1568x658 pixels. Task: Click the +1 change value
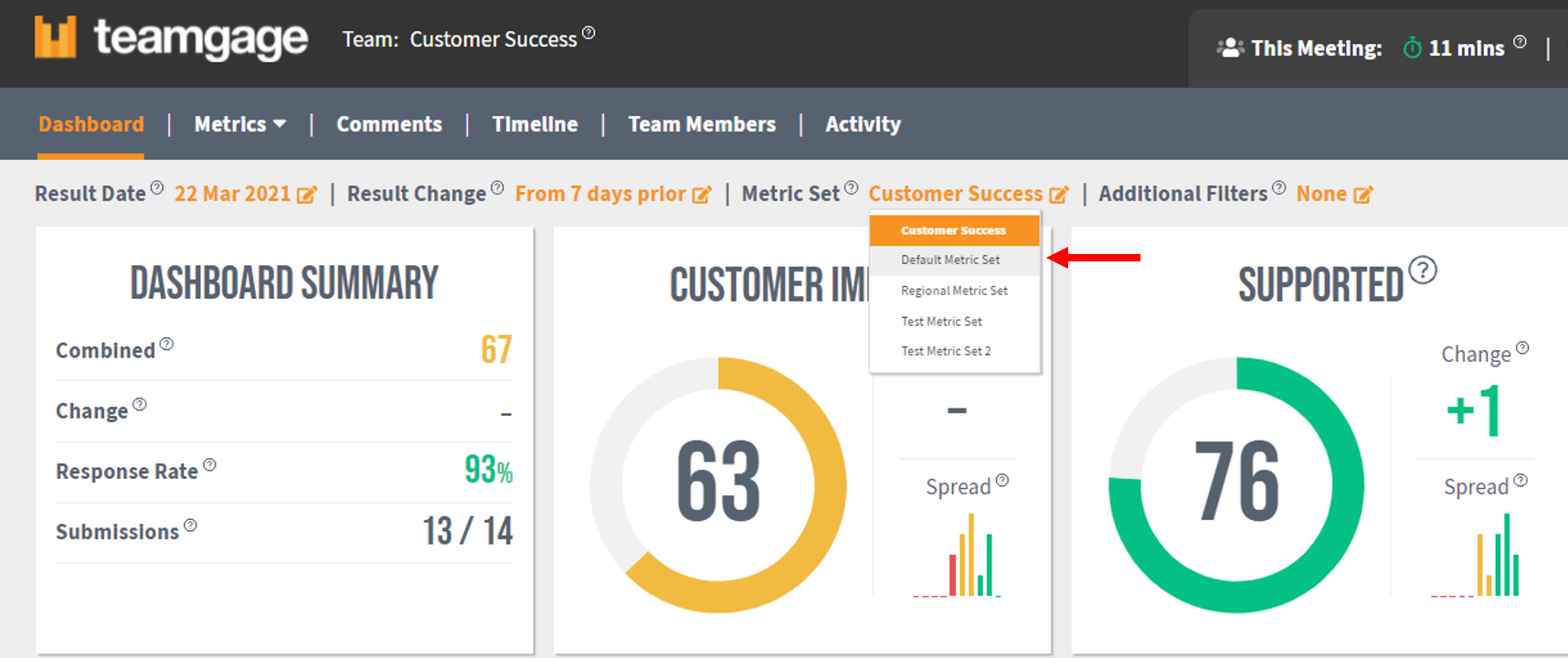coord(1474,410)
